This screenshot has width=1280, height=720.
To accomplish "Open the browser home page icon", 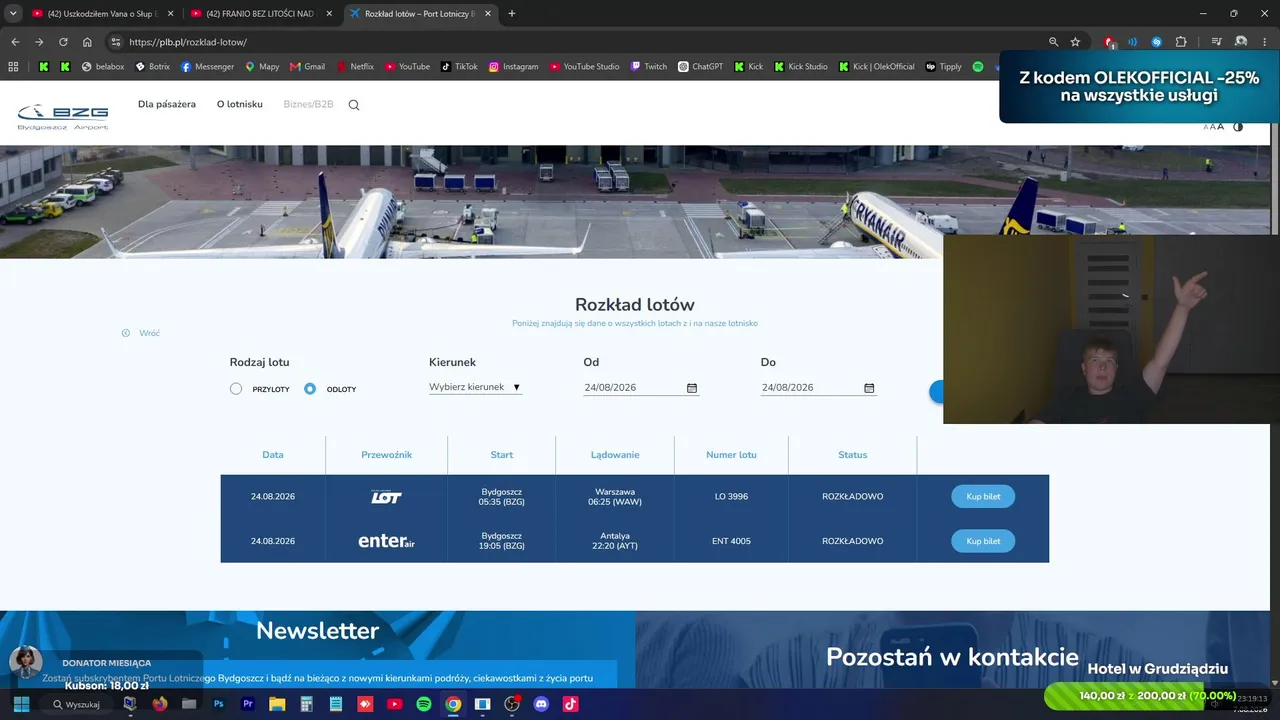I will coord(87,42).
